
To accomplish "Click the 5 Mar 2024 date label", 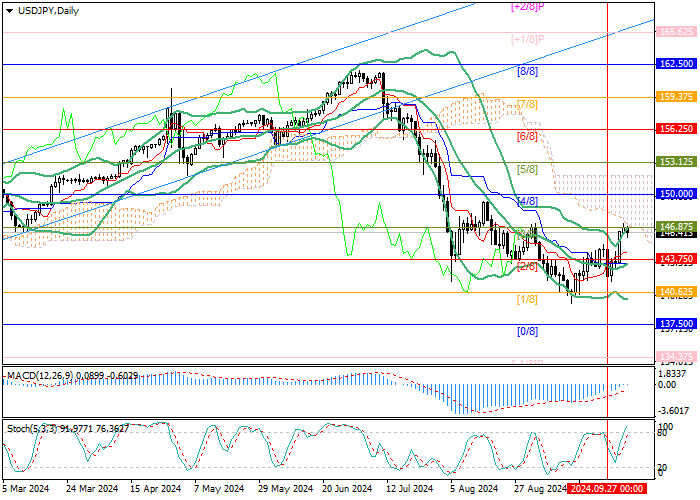I will pyautogui.click(x=25, y=488).
